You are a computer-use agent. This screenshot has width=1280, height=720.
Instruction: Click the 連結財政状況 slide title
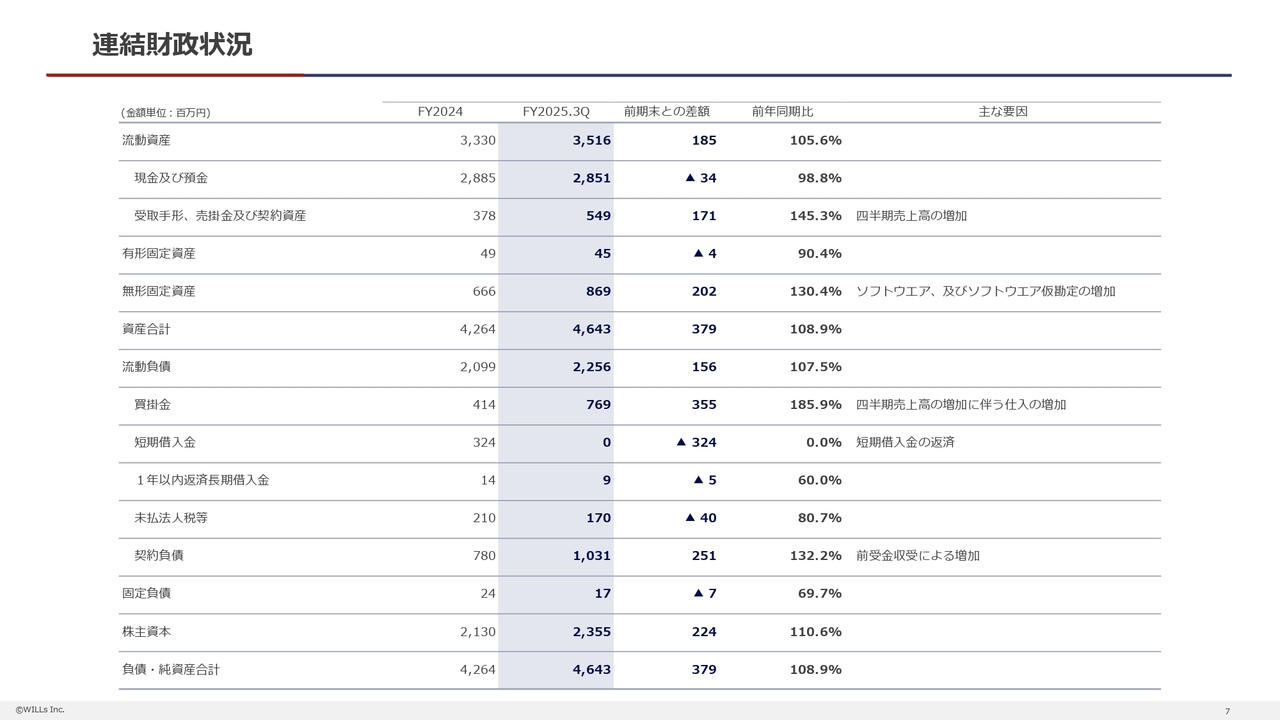coord(172,45)
